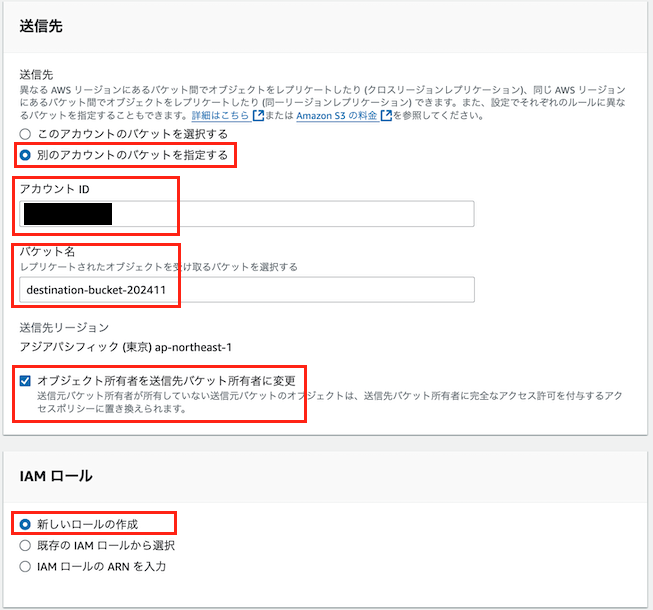
Task: Click external-link icon after Amazon S3 の料金
Action: 386,115
